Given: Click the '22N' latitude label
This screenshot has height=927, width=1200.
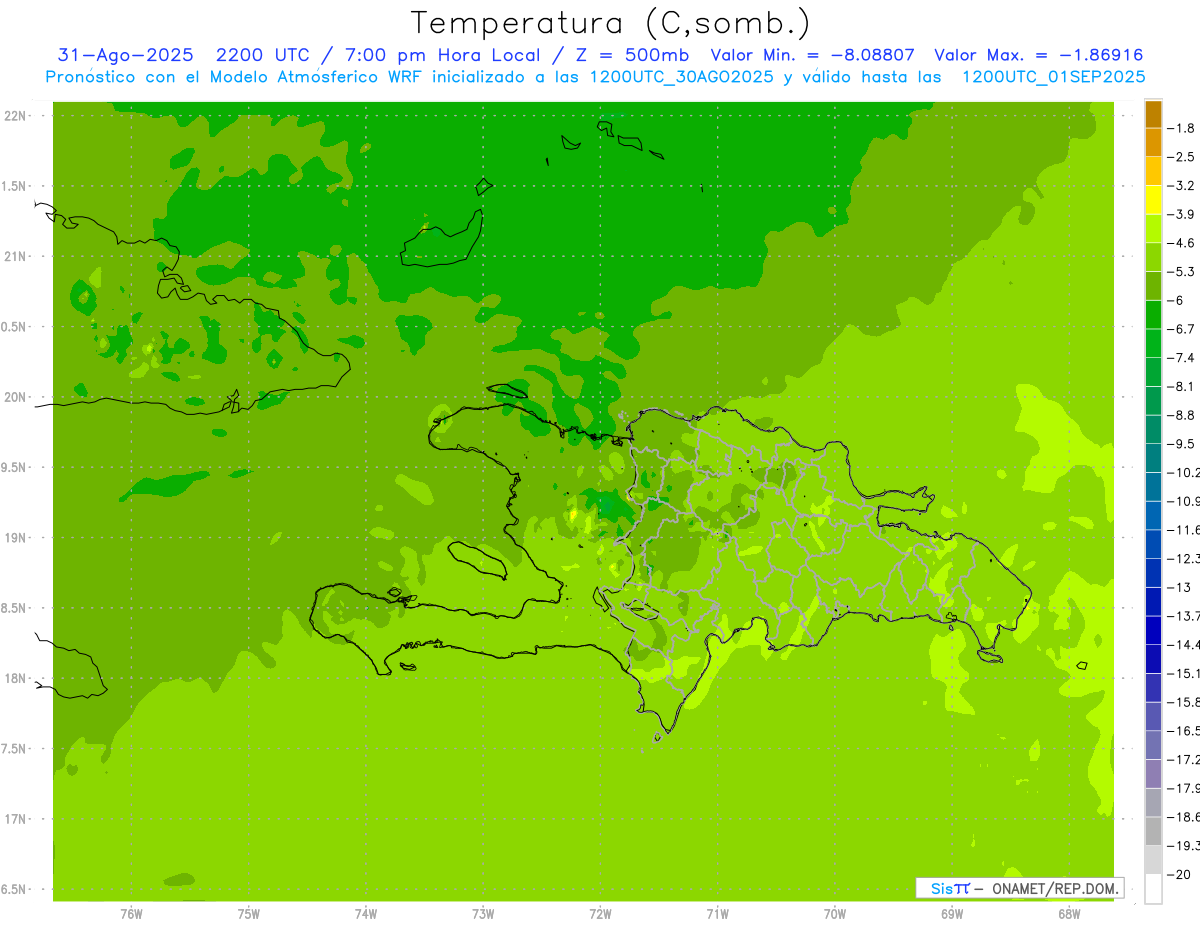Looking at the screenshot, I should [15, 115].
